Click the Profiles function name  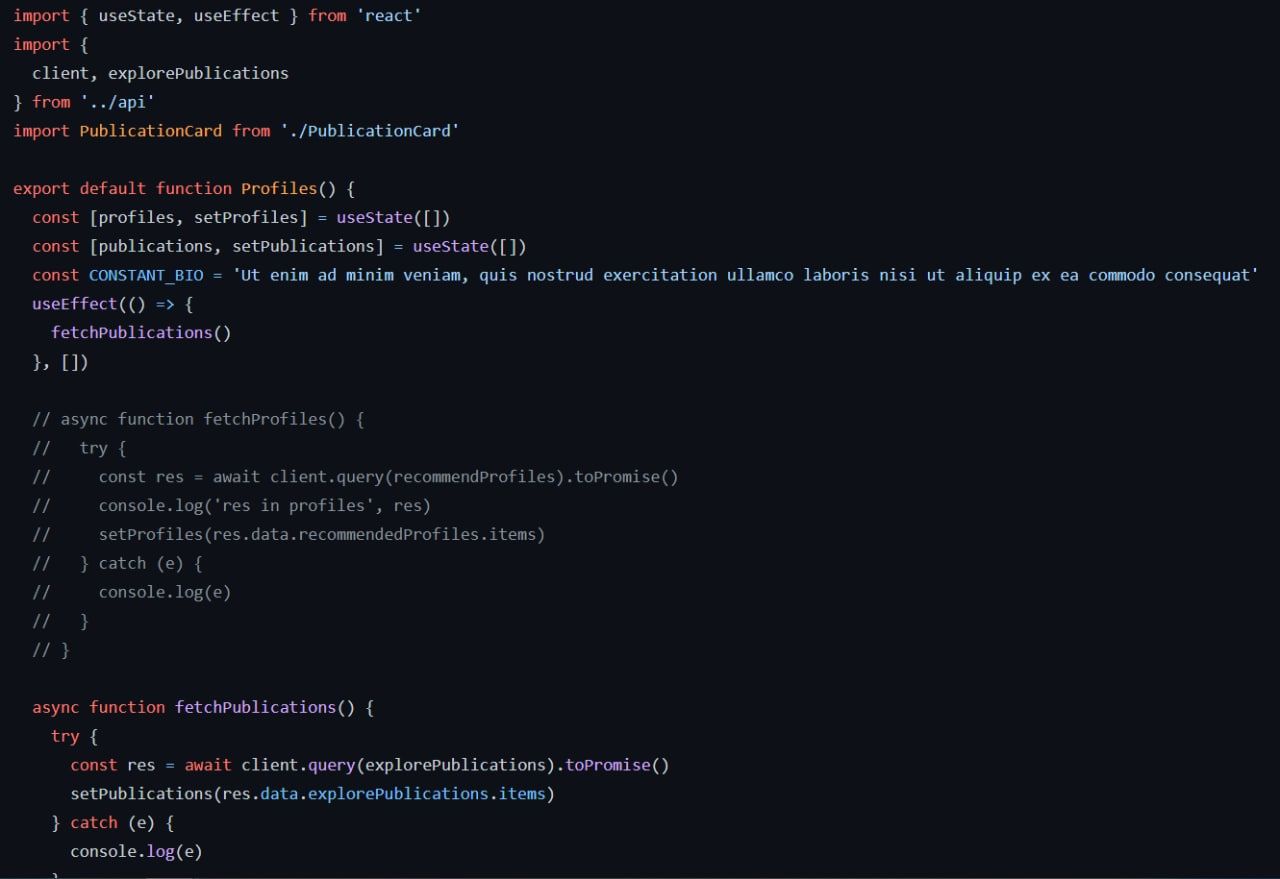[x=279, y=188]
